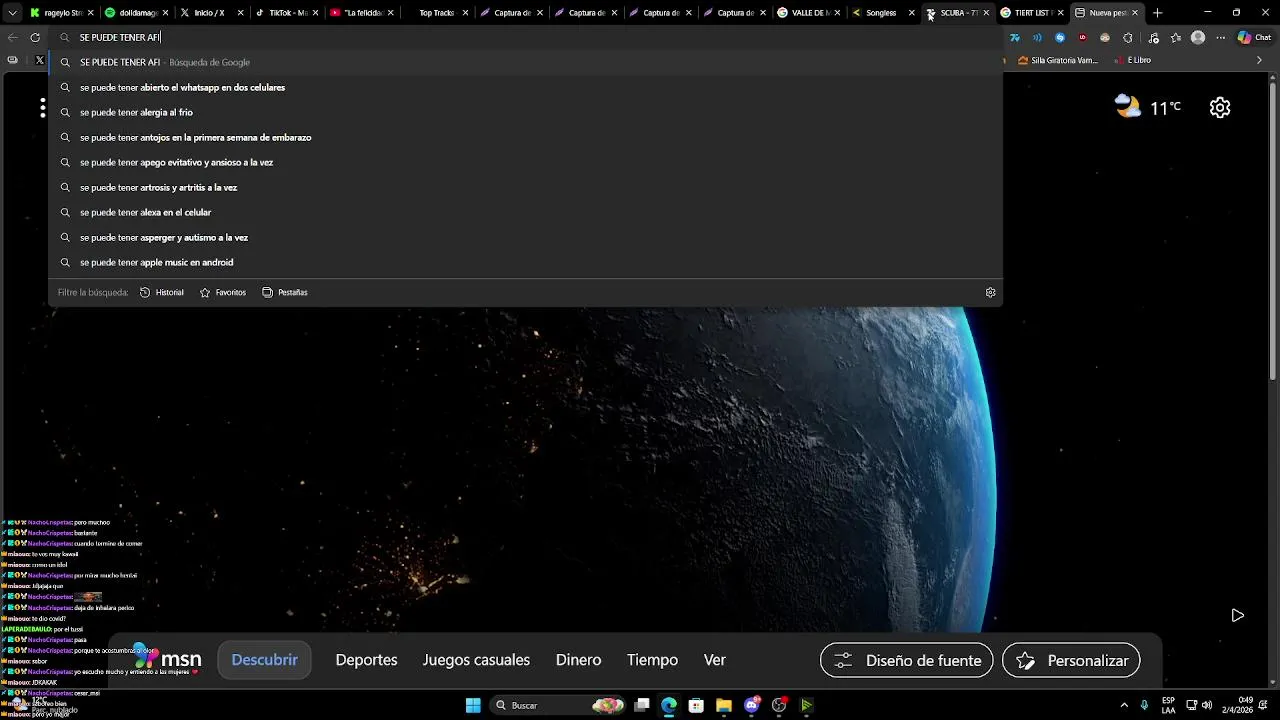This screenshot has height=720, width=1280.
Task: Switch to the Songless tab
Action: pyautogui.click(x=883, y=13)
